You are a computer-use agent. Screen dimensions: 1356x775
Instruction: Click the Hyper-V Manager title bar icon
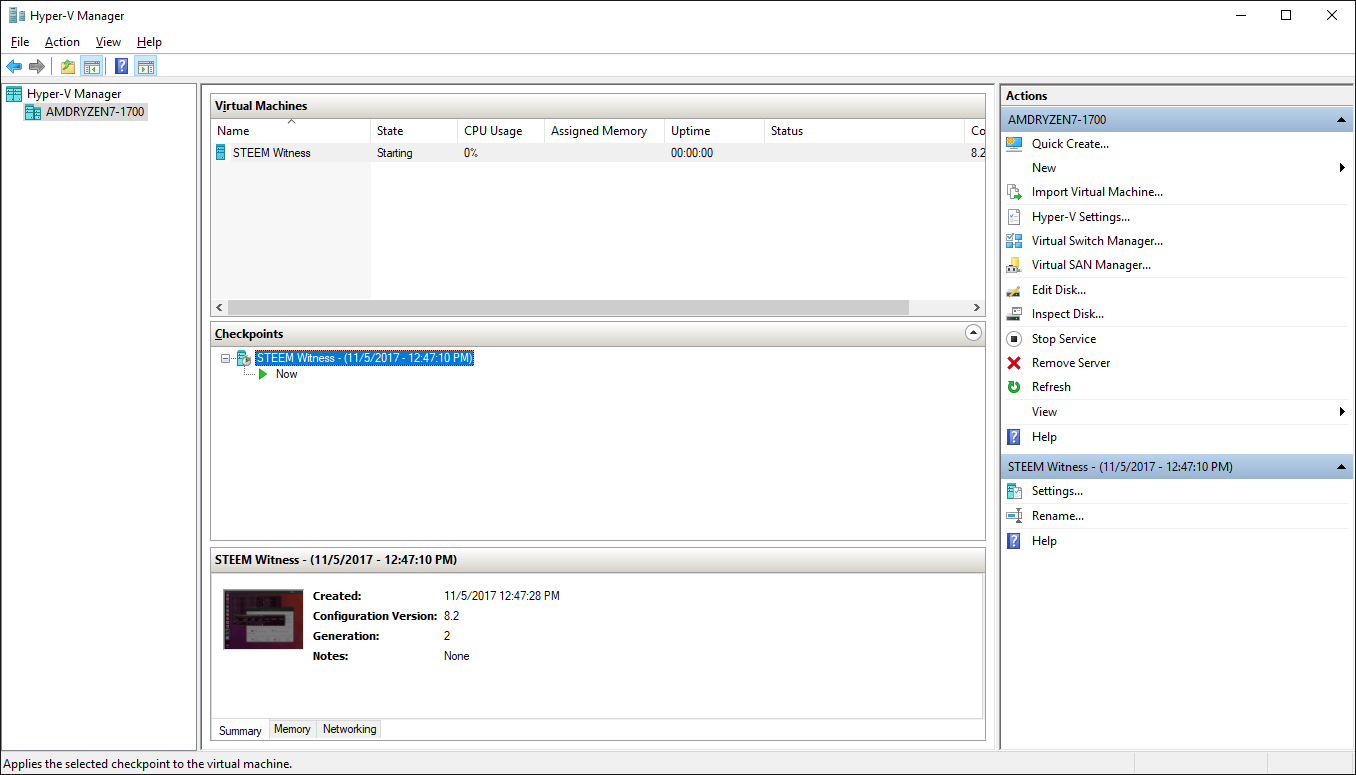pos(17,15)
